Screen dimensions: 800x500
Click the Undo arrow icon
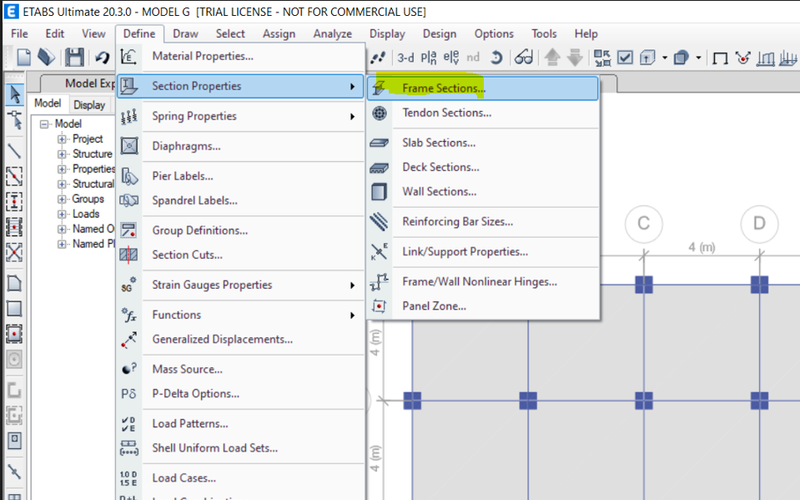(103, 58)
